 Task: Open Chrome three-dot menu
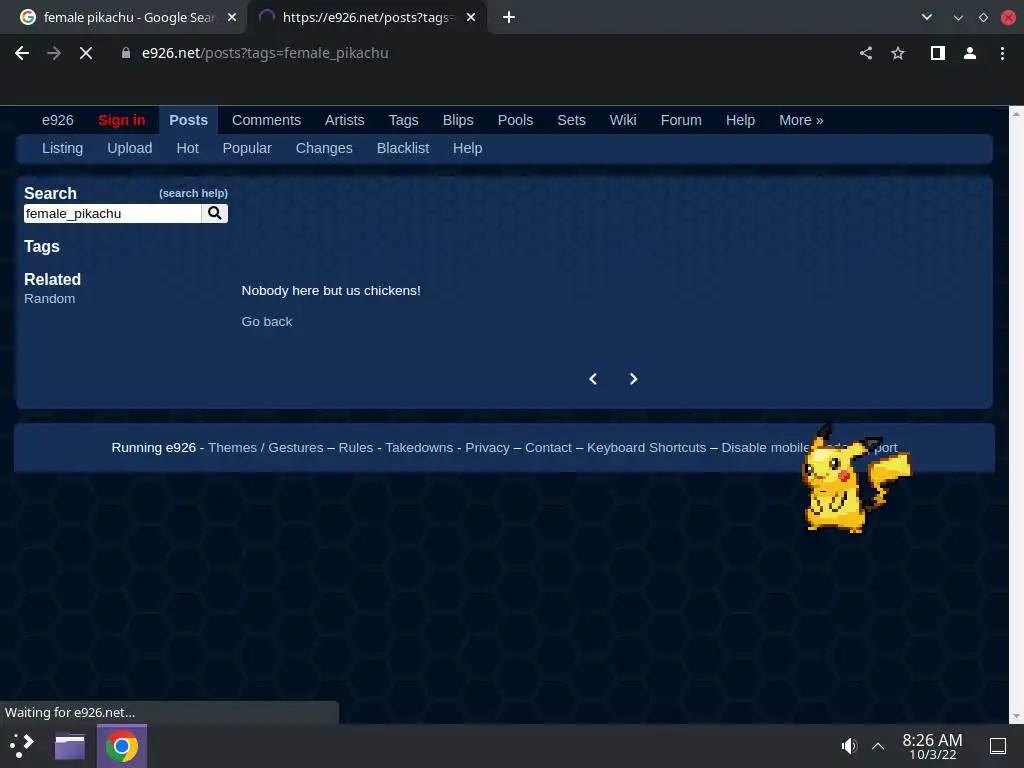pos(1002,53)
